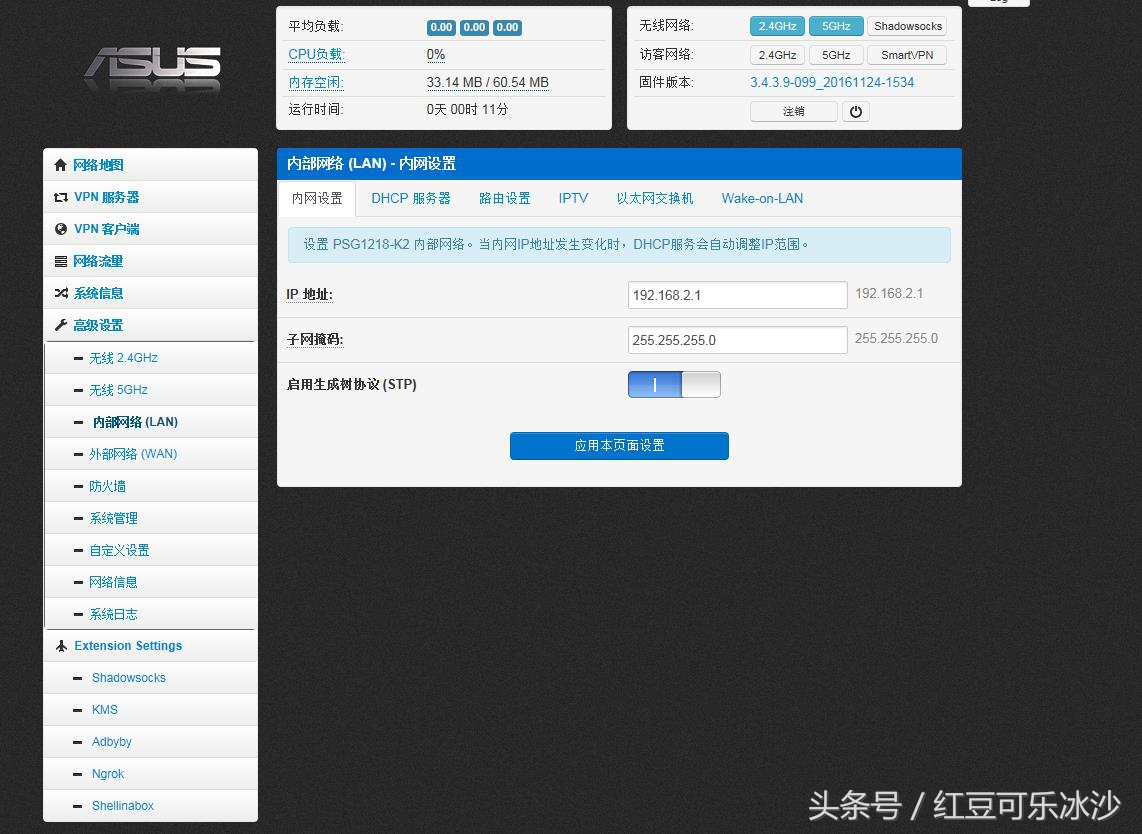The image size is (1142, 834).
Task: Toggle the STP spanning tree switch
Action: click(674, 384)
